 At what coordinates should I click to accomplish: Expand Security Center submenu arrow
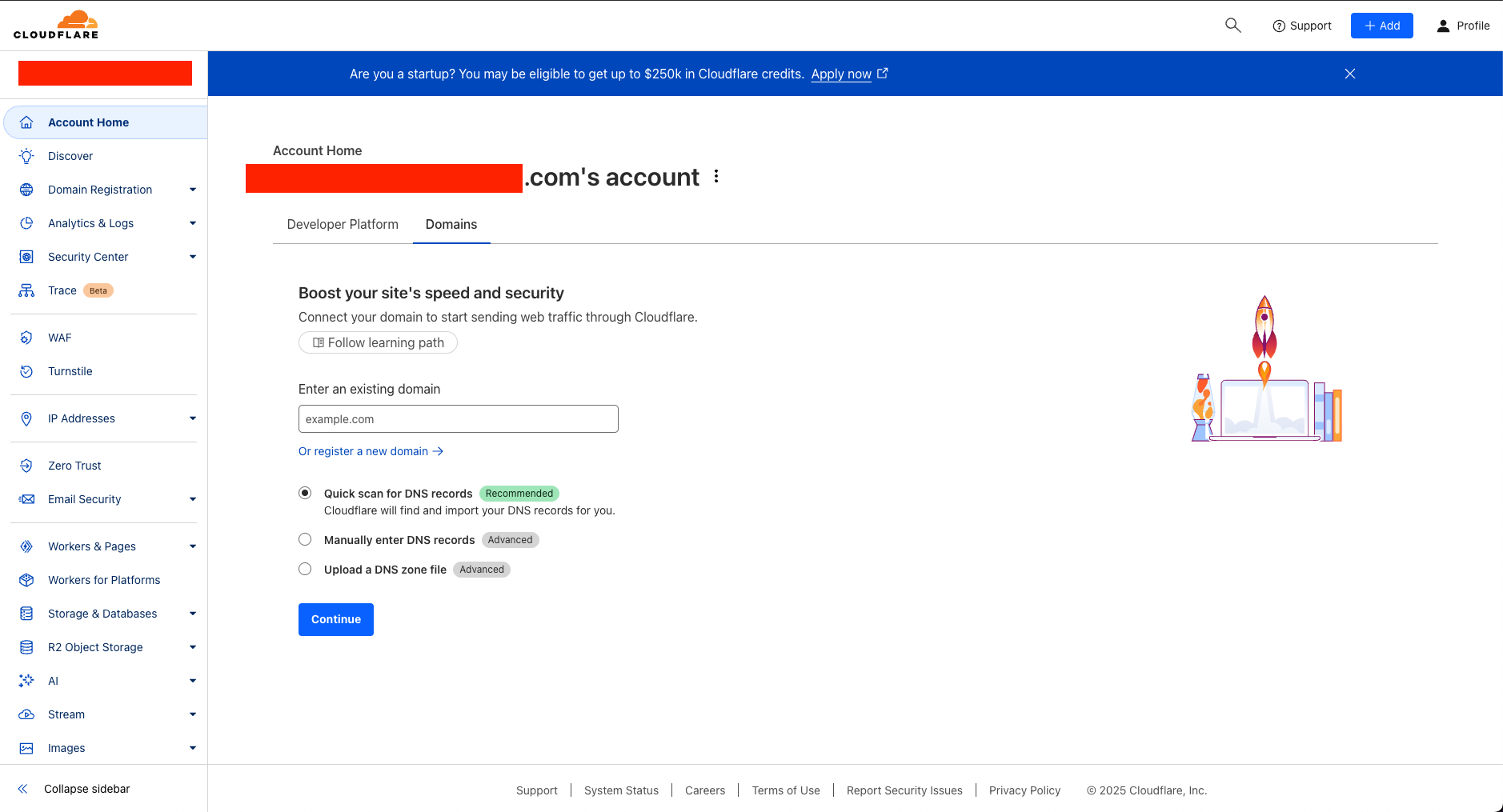coord(193,257)
